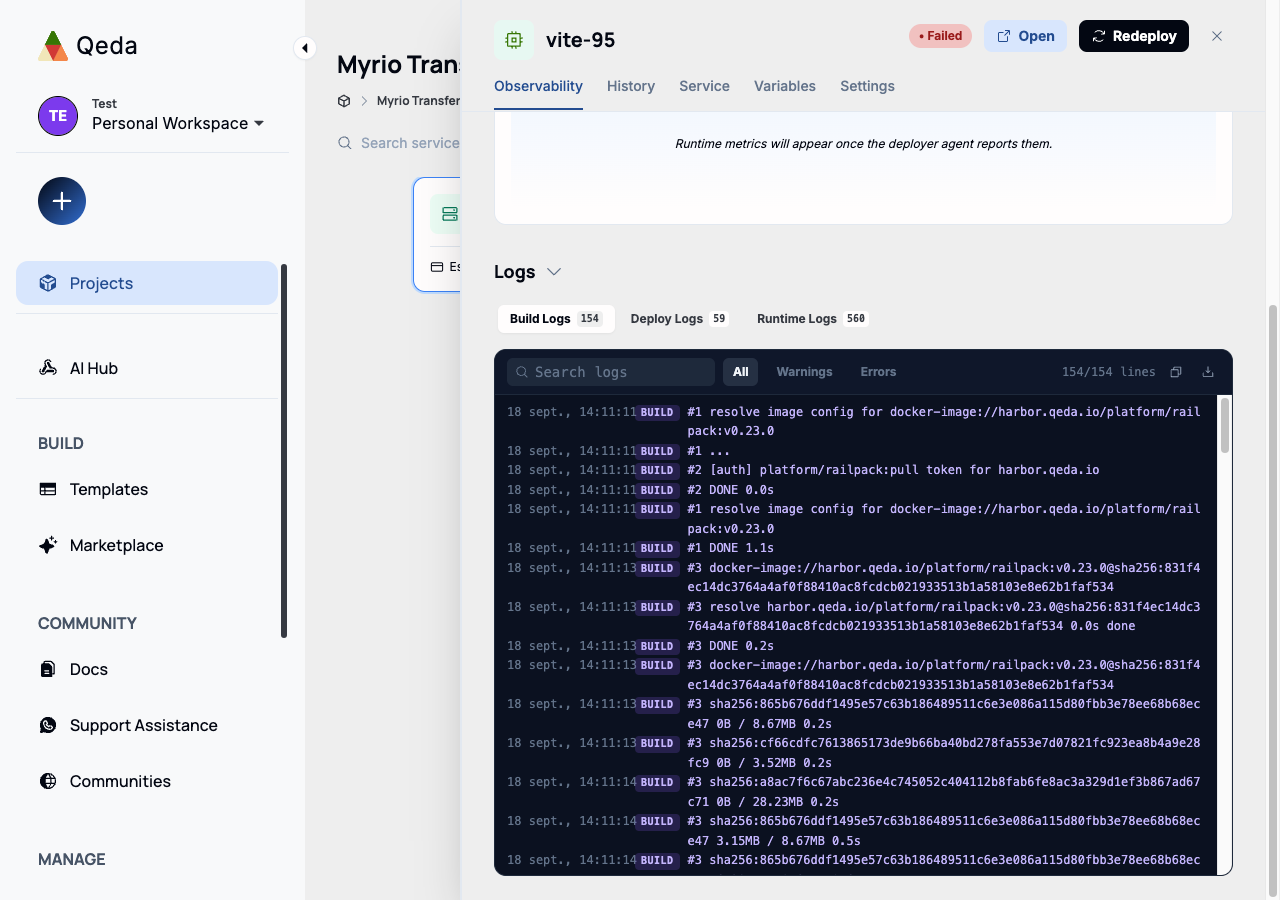Click the Failed status badge
Viewport: 1280px width, 900px height.
940,36
